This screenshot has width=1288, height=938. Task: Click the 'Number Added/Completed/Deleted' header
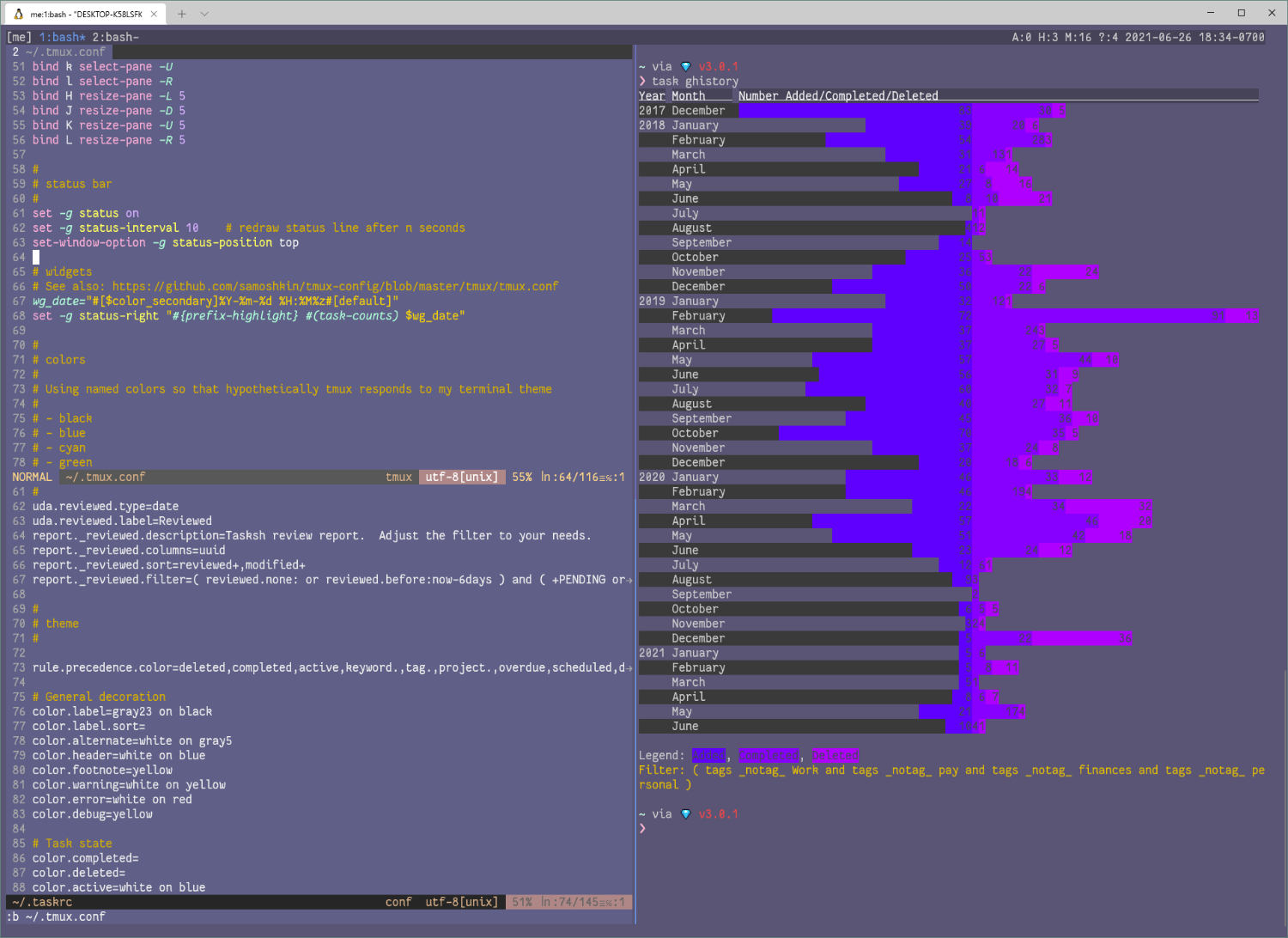tap(838, 95)
